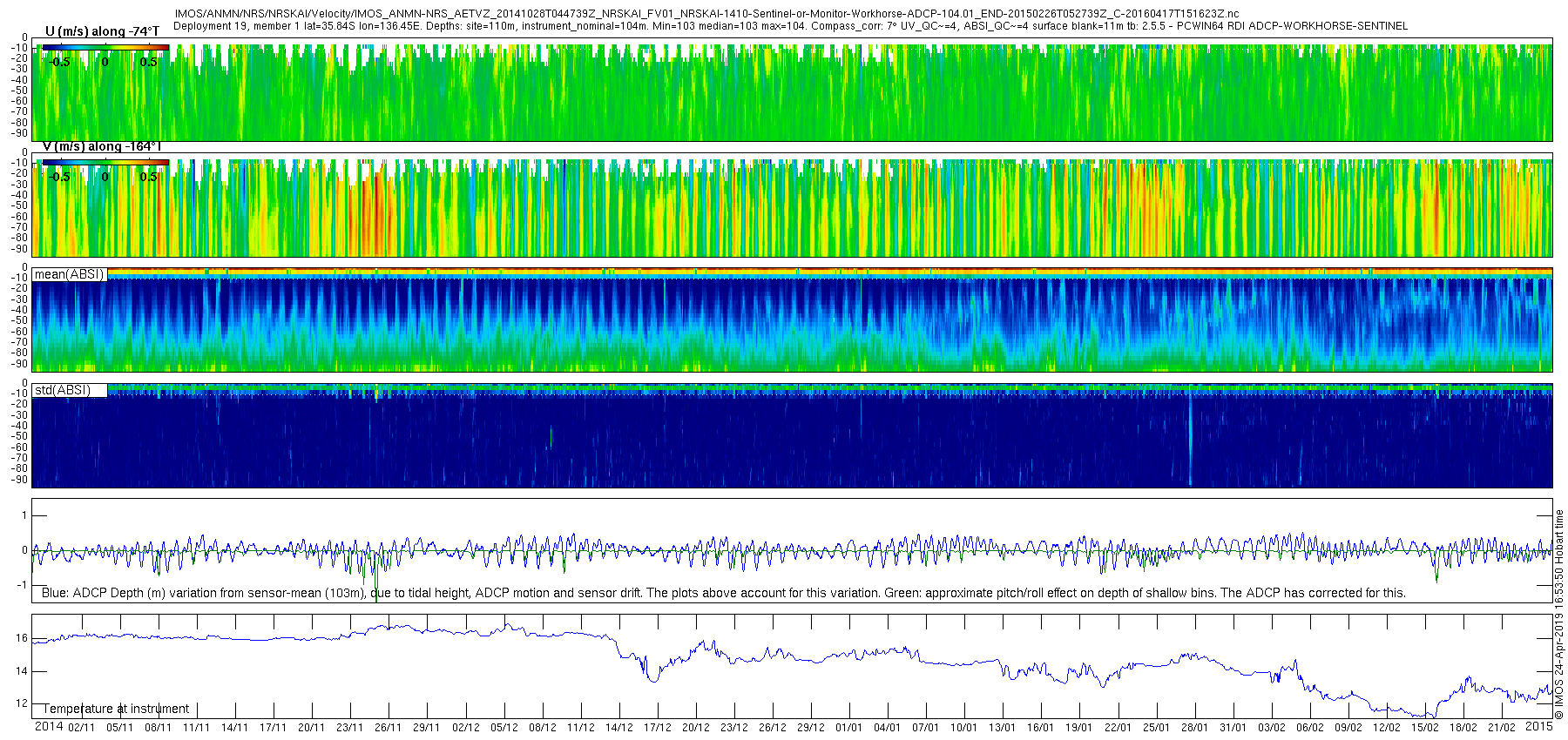Click the '26/11' date tick
Viewport: 1568px width, 740px height.
pyautogui.click(x=388, y=728)
